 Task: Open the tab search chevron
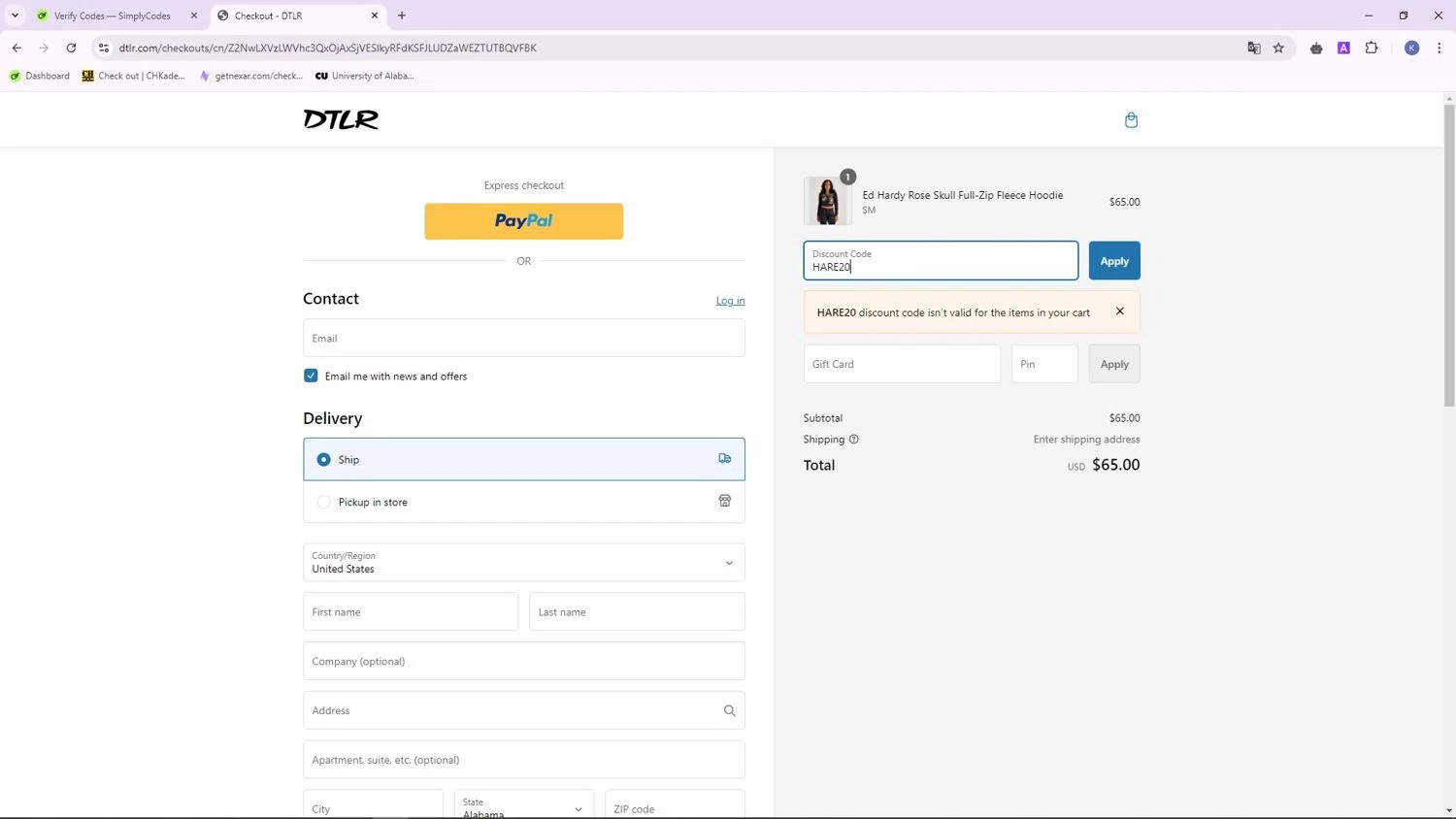(x=15, y=16)
